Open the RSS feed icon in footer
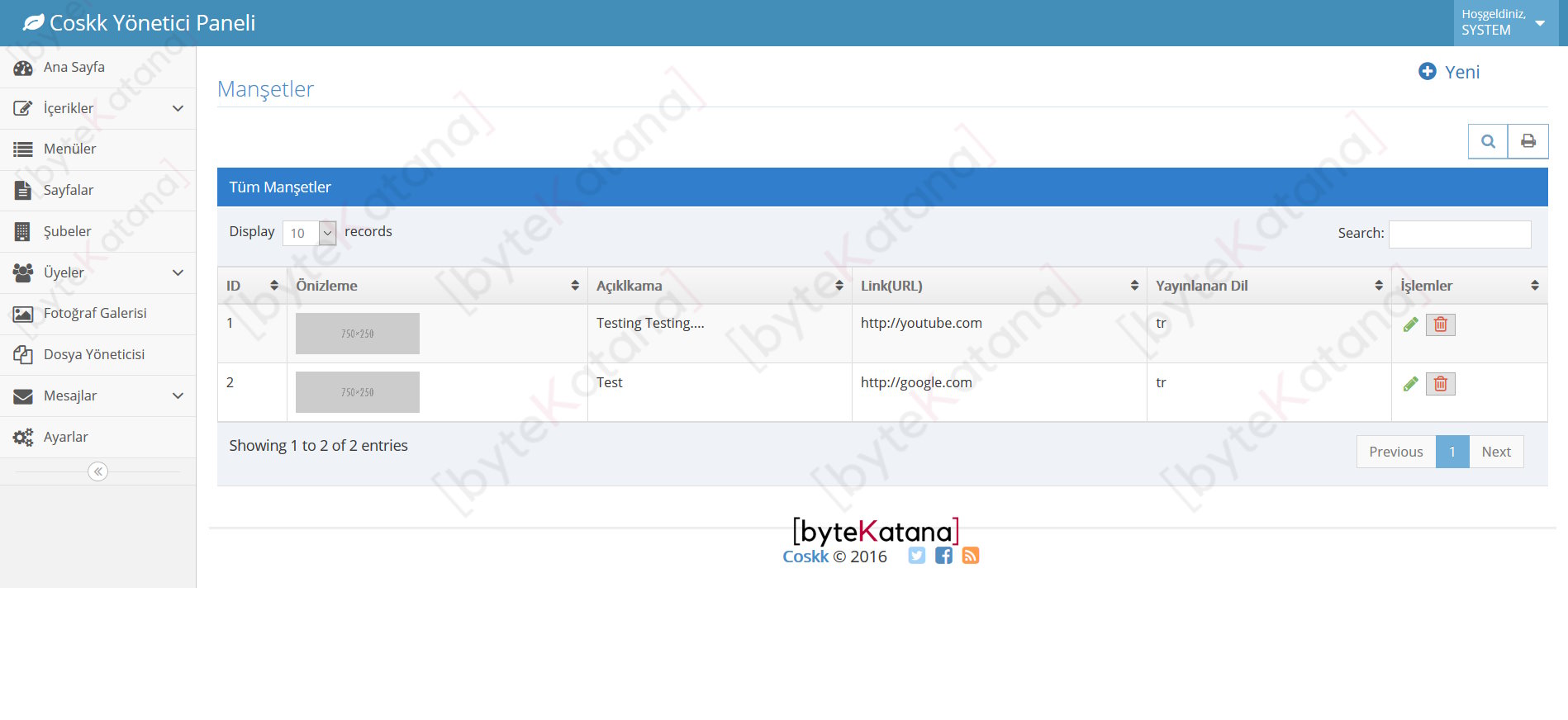The image size is (1568, 720). pyautogui.click(x=971, y=556)
